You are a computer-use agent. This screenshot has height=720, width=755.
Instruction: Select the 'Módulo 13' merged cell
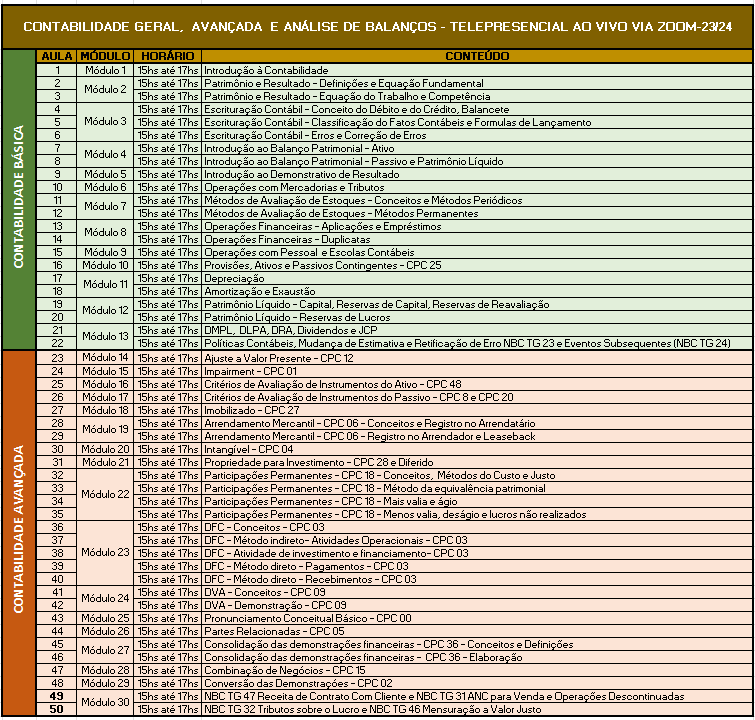coord(105,337)
